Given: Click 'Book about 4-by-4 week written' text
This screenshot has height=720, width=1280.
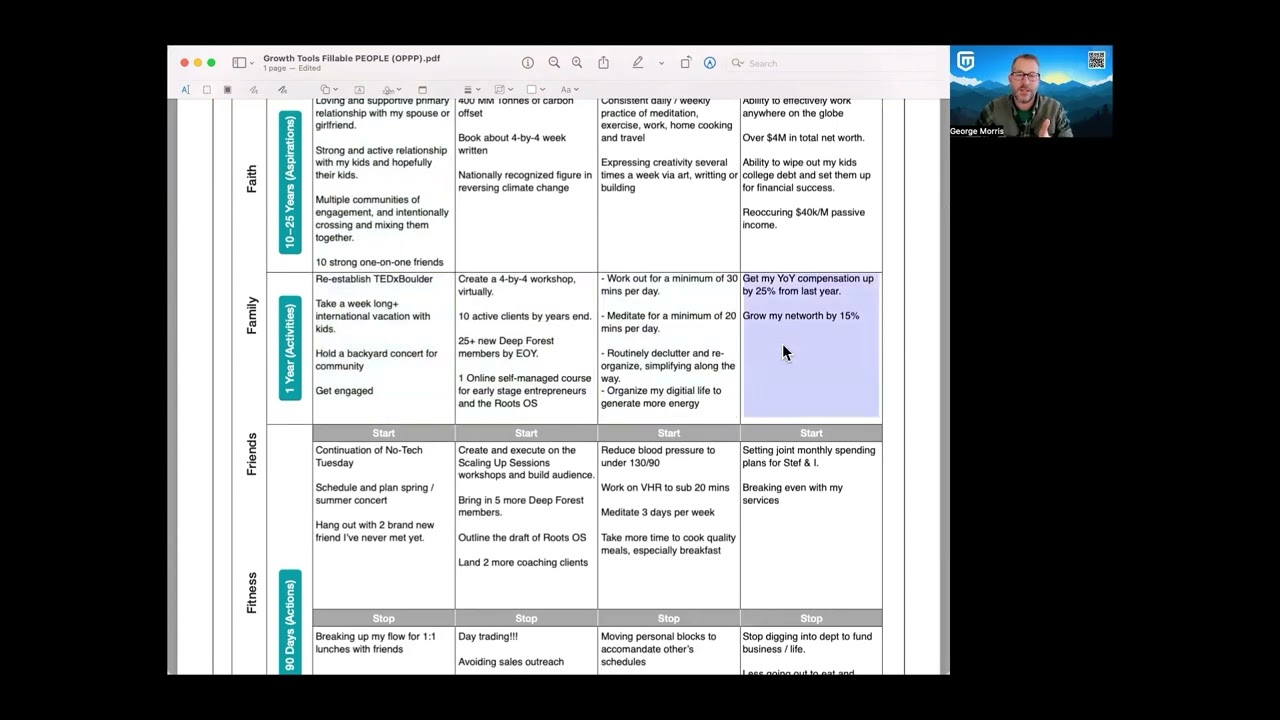Looking at the screenshot, I should coord(512,144).
